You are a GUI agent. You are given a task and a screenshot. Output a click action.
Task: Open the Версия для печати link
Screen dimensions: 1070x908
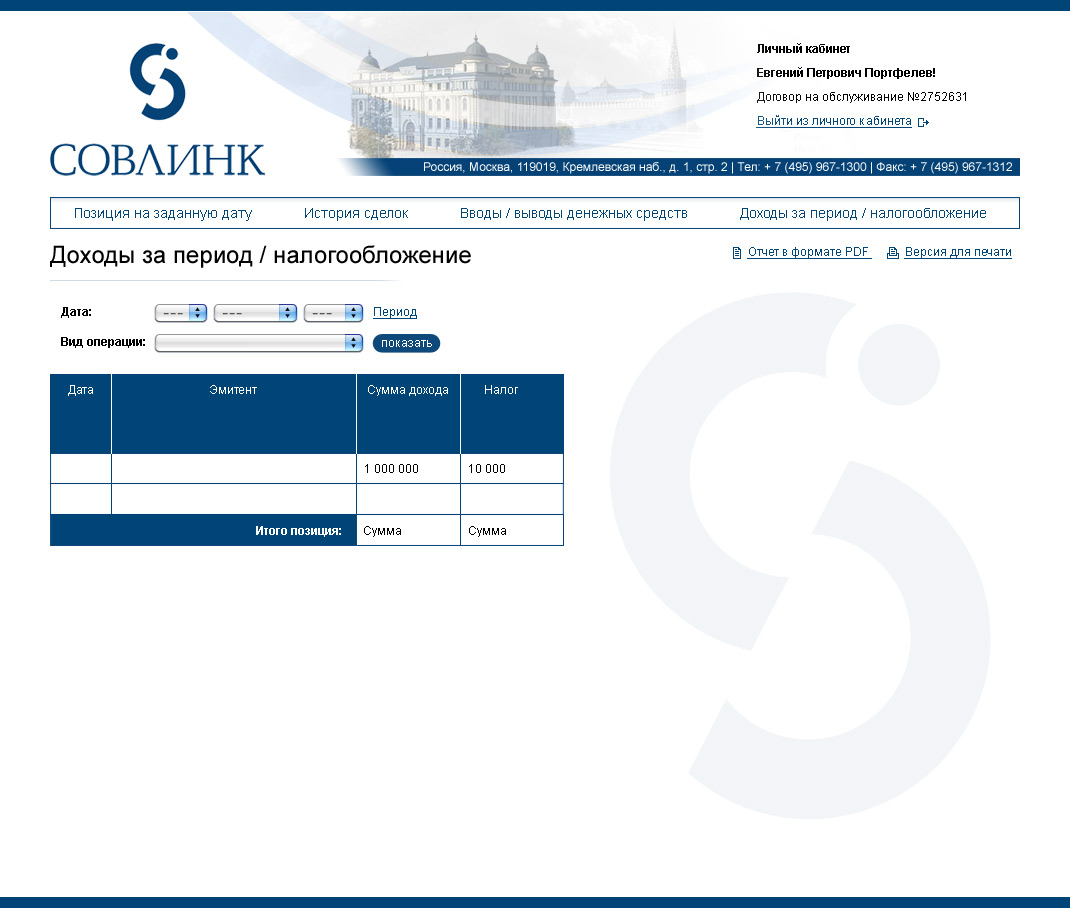(x=958, y=252)
